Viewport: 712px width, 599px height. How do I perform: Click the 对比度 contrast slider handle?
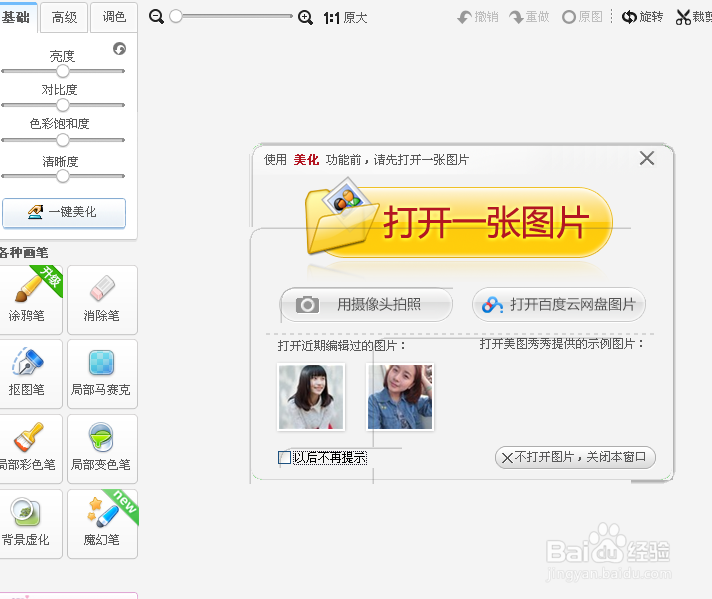click(63, 105)
